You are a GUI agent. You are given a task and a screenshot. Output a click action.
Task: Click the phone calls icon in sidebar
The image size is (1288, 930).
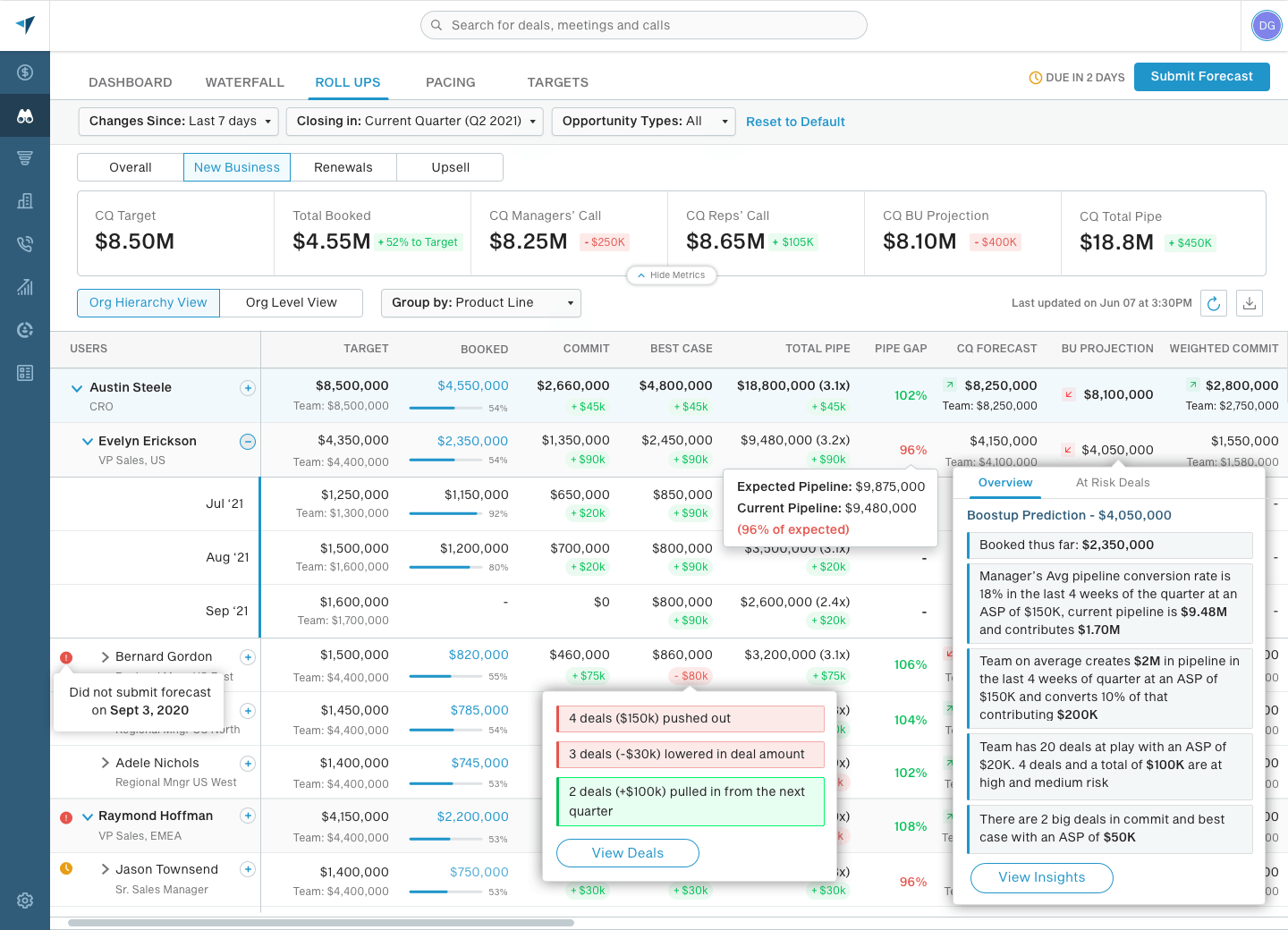click(24, 244)
